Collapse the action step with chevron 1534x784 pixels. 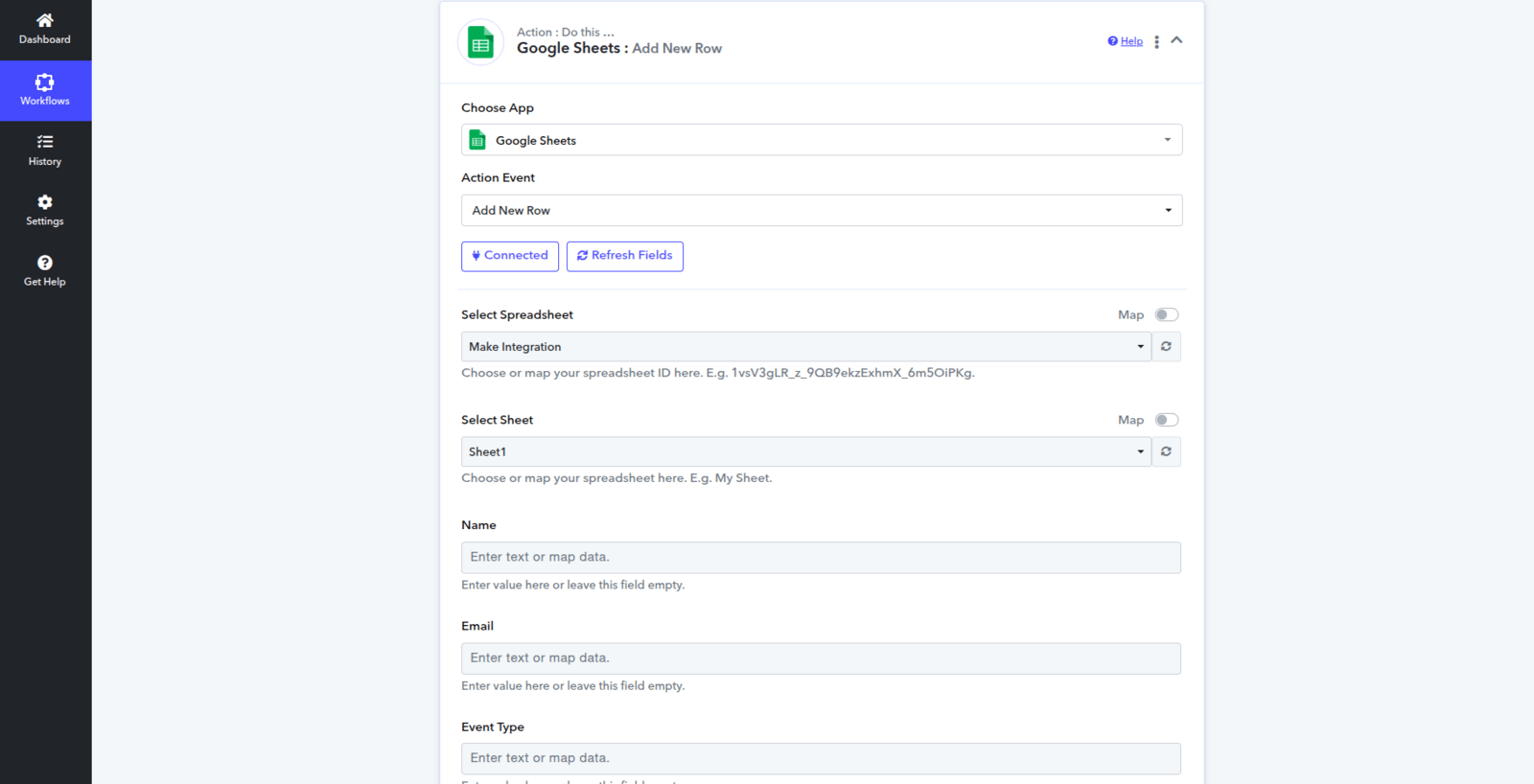[1176, 40]
